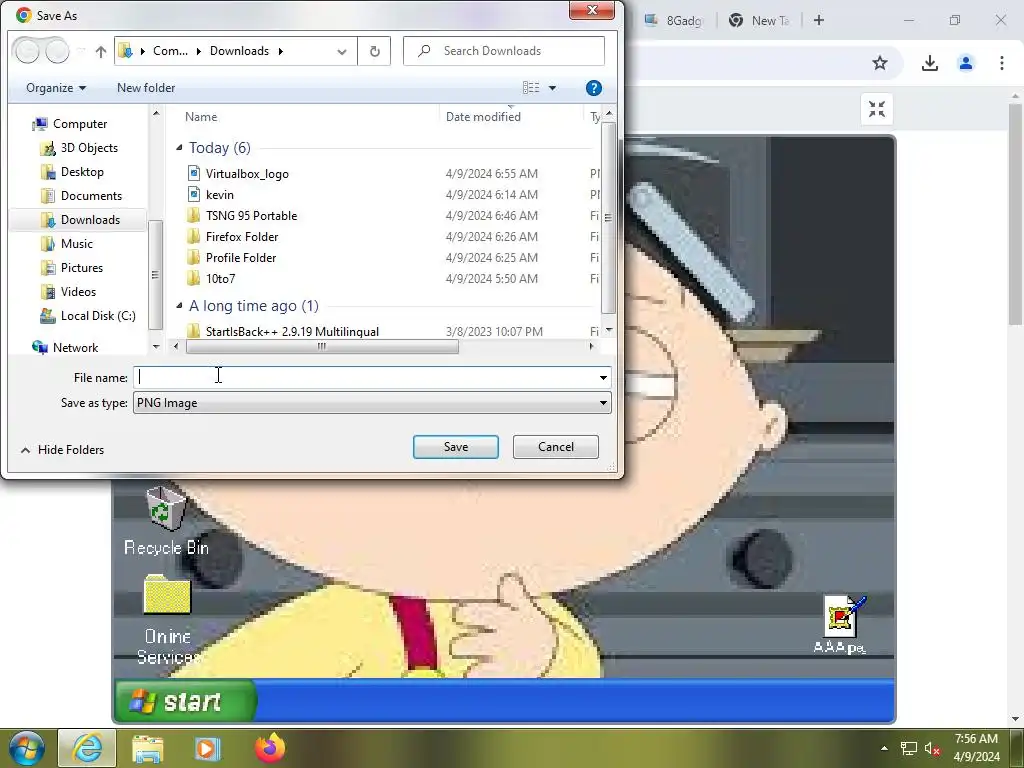The height and width of the screenshot is (768, 1024).
Task: Open Pictures in the navigation pane
Action: [x=82, y=268]
